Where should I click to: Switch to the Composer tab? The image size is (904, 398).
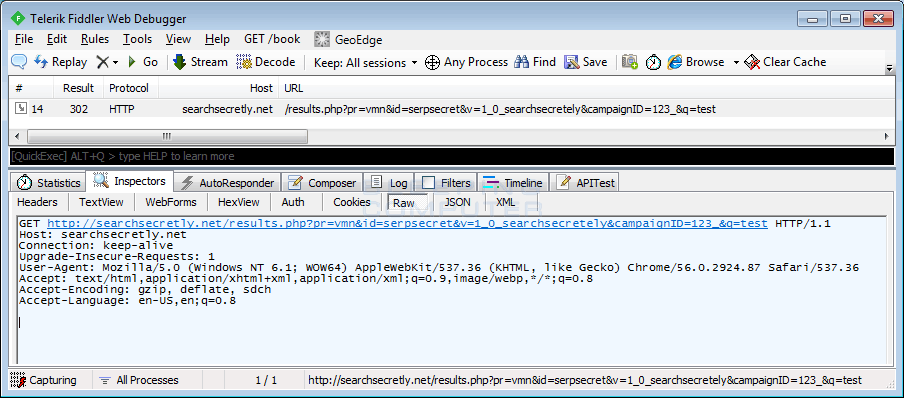(322, 183)
